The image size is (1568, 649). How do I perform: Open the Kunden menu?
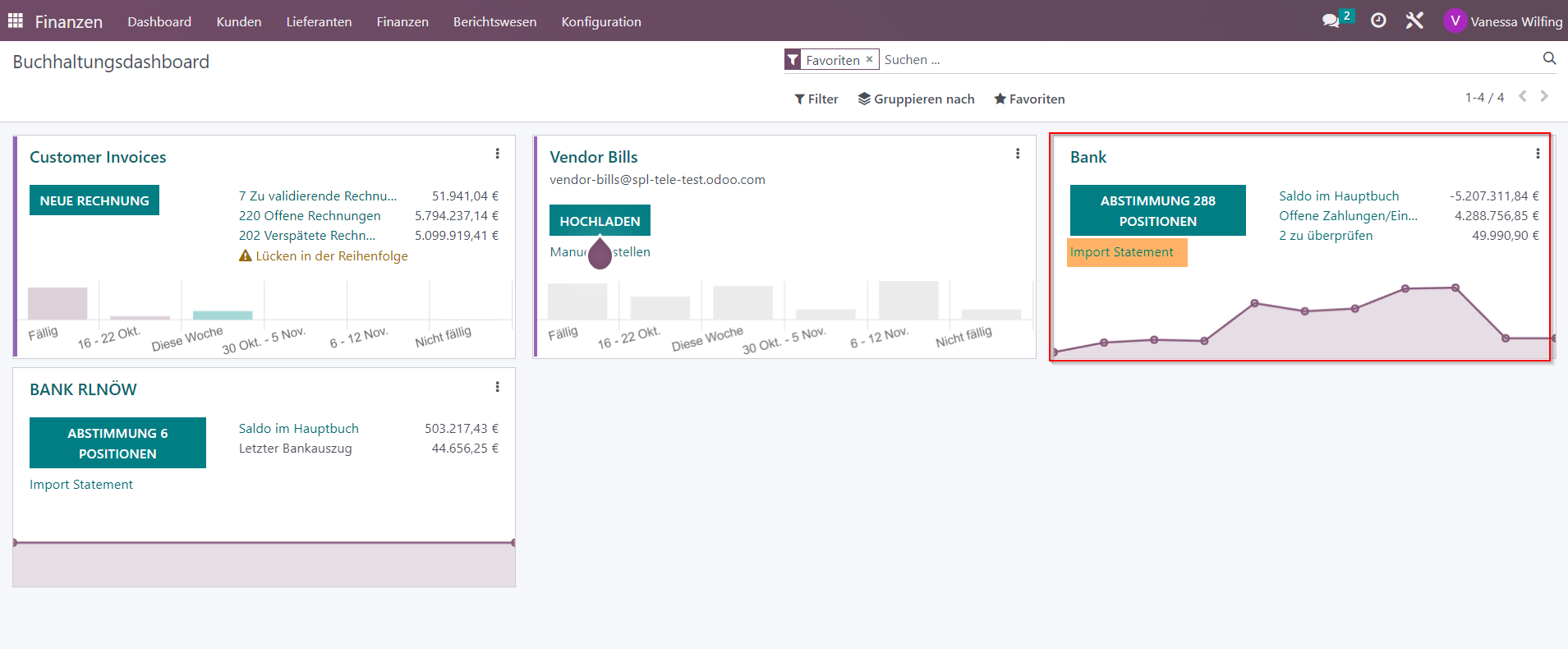[x=239, y=21]
